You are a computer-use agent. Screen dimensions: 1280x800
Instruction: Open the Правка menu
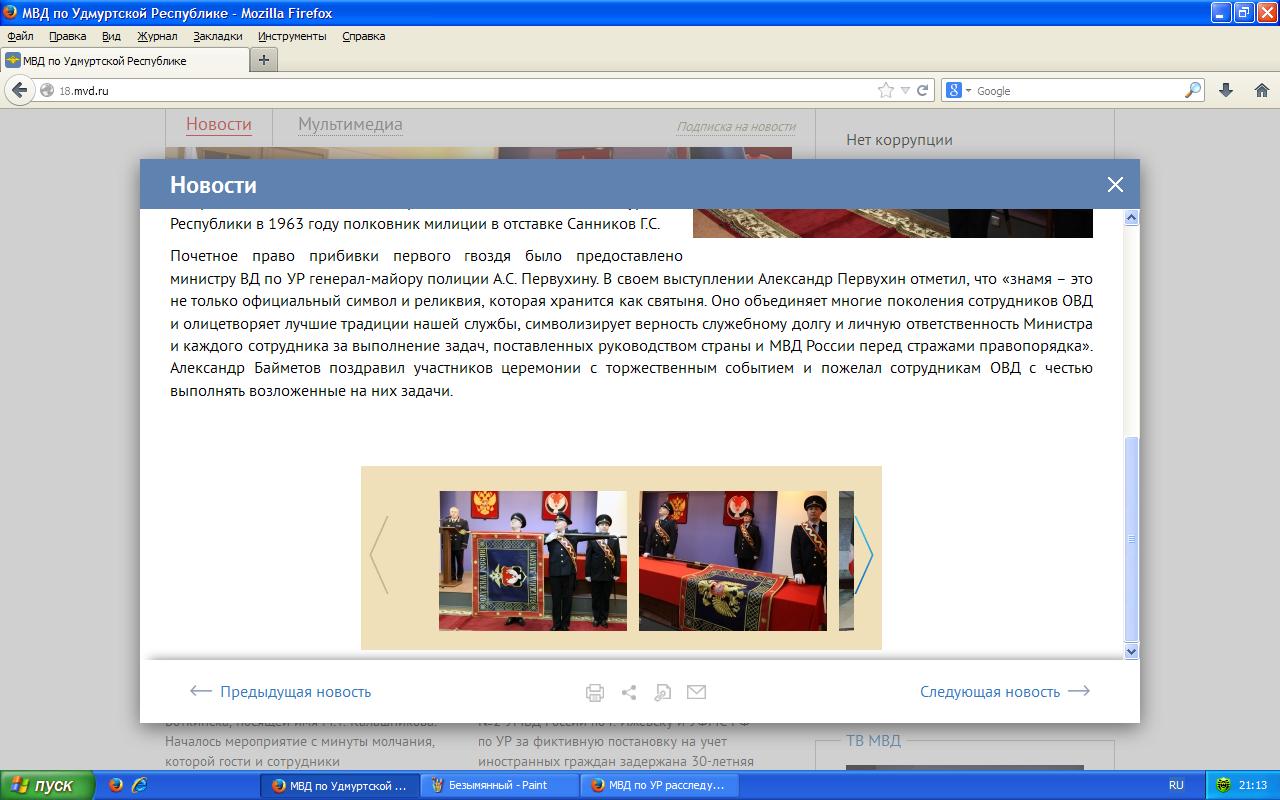[x=67, y=36]
